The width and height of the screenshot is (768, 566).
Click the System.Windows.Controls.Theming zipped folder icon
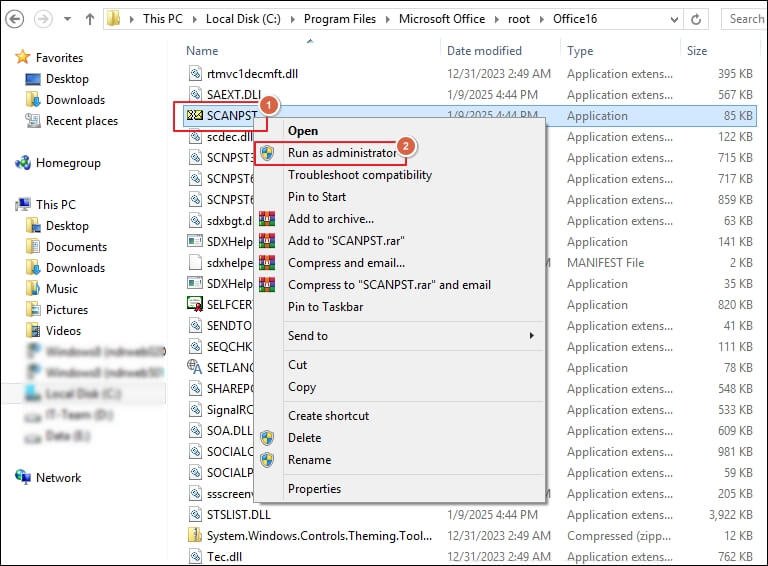(x=195, y=535)
